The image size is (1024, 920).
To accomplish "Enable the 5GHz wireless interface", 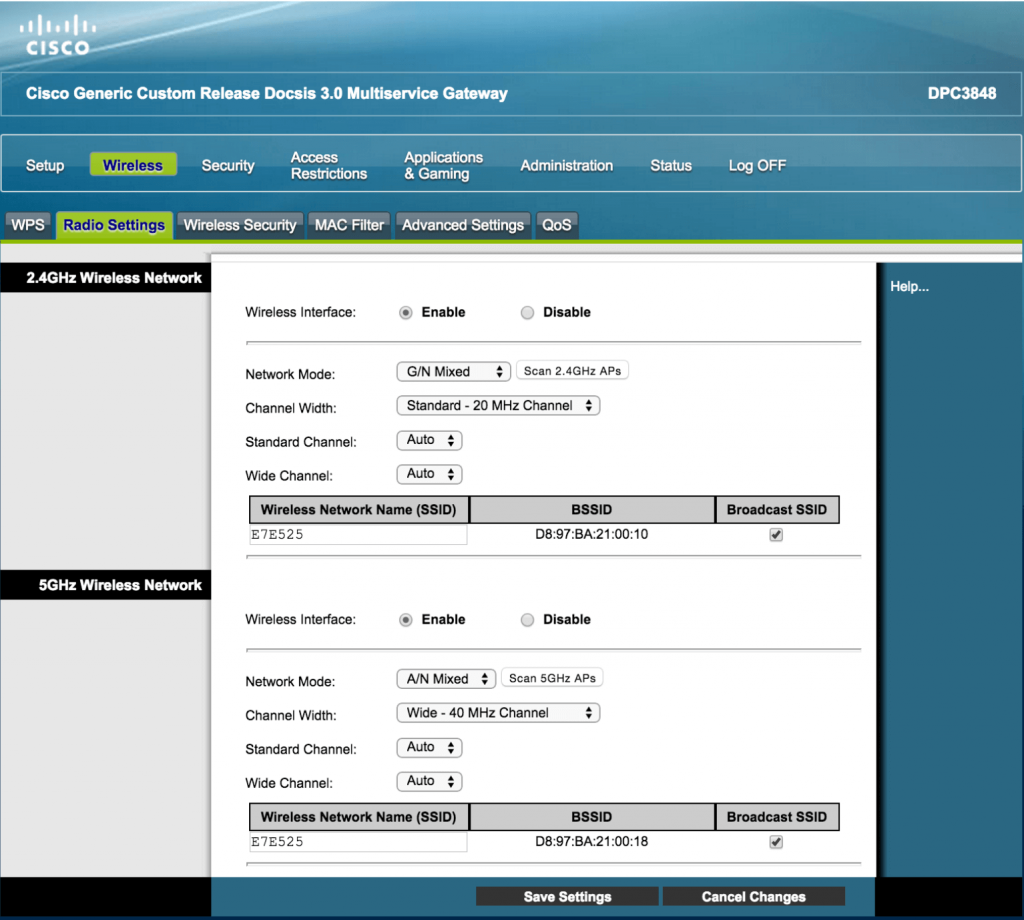I will point(405,619).
